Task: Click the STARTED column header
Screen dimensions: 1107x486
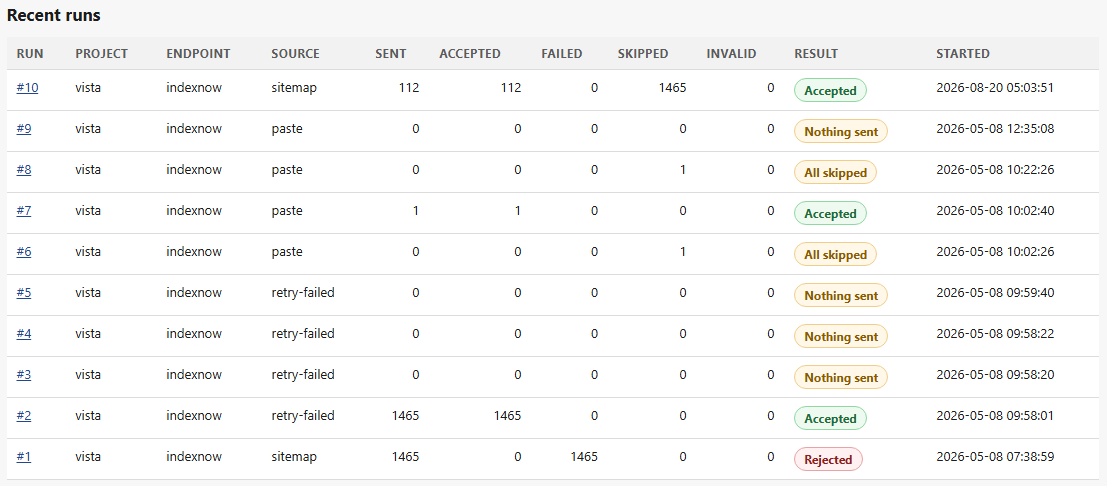Action: tap(962, 54)
